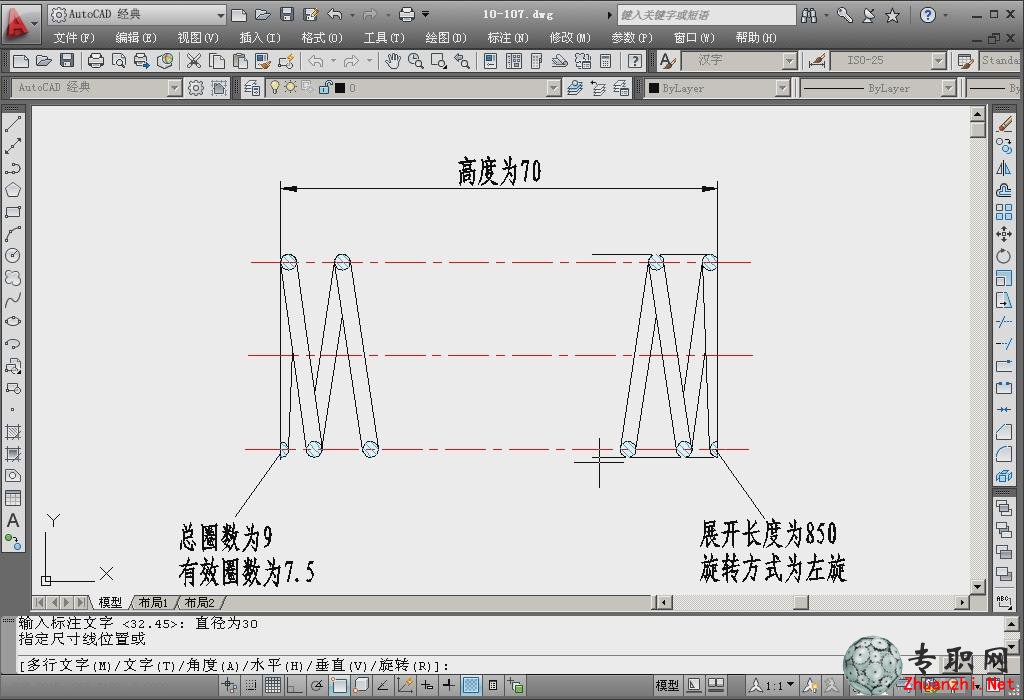Toggle Grid Display in status bar
The width and height of the screenshot is (1024, 700).
pos(273,685)
